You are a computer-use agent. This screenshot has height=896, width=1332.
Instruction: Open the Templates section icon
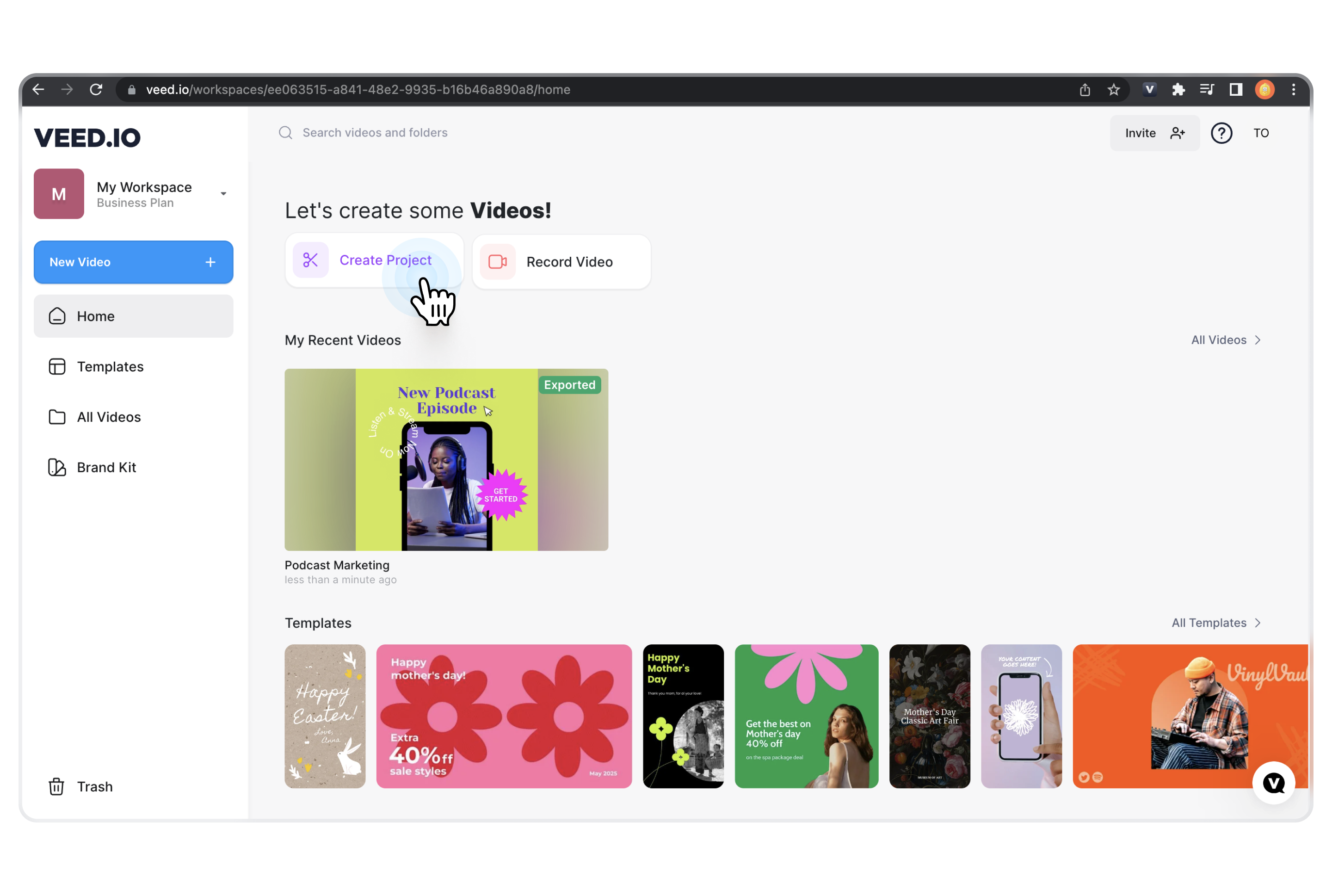[x=57, y=366]
